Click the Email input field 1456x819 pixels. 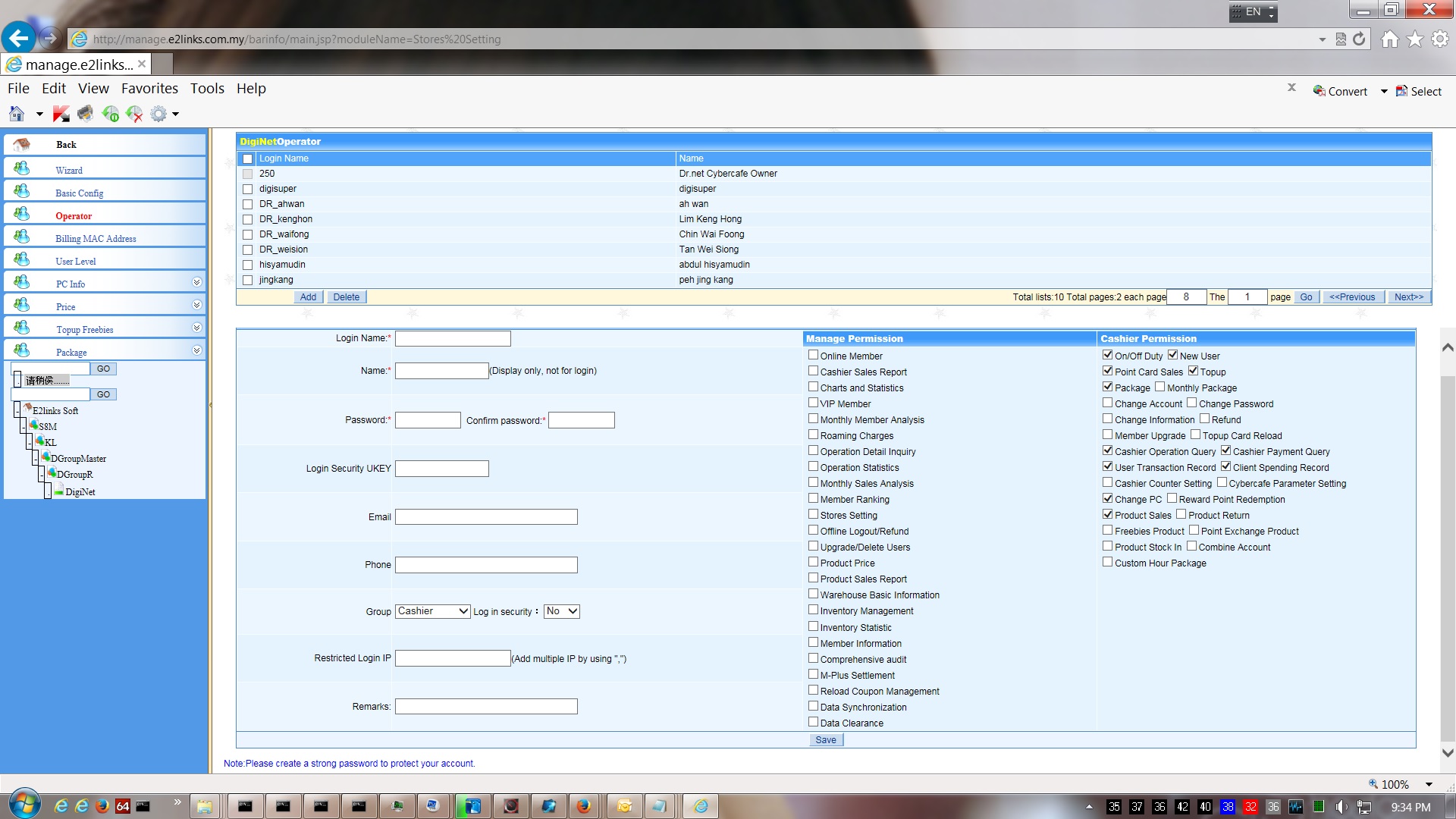coord(485,517)
